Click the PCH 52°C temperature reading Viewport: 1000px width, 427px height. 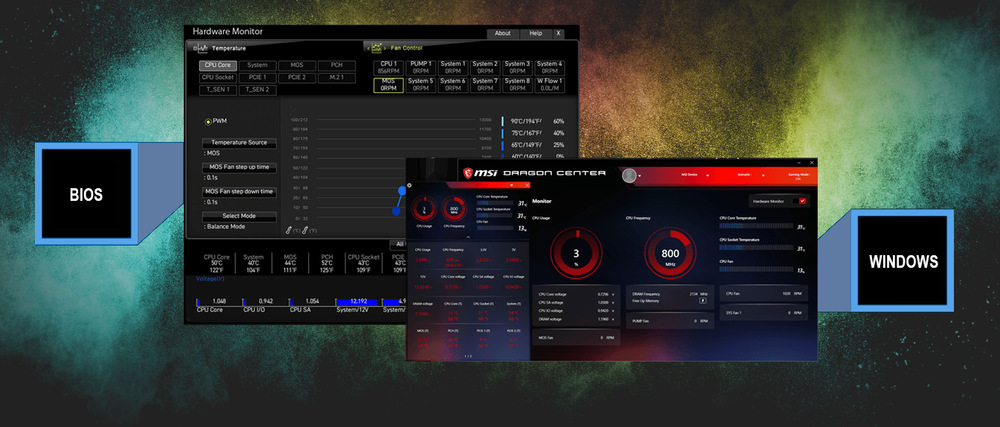(x=327, y=263)
